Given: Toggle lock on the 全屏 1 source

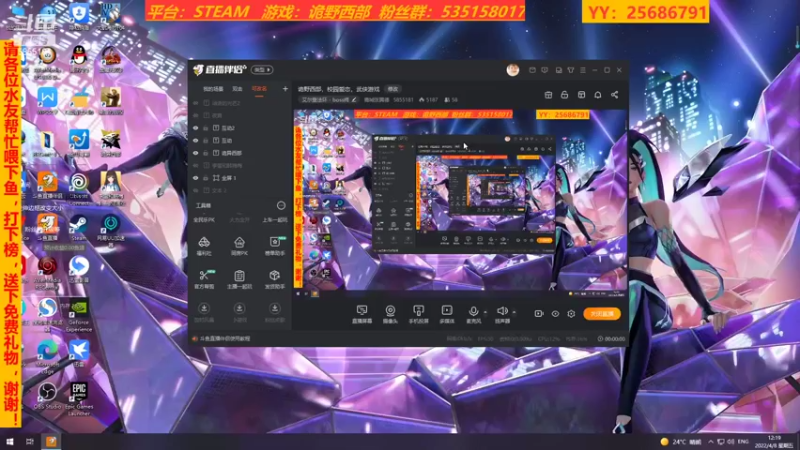Looking at the screenshot, I should 206,178.
